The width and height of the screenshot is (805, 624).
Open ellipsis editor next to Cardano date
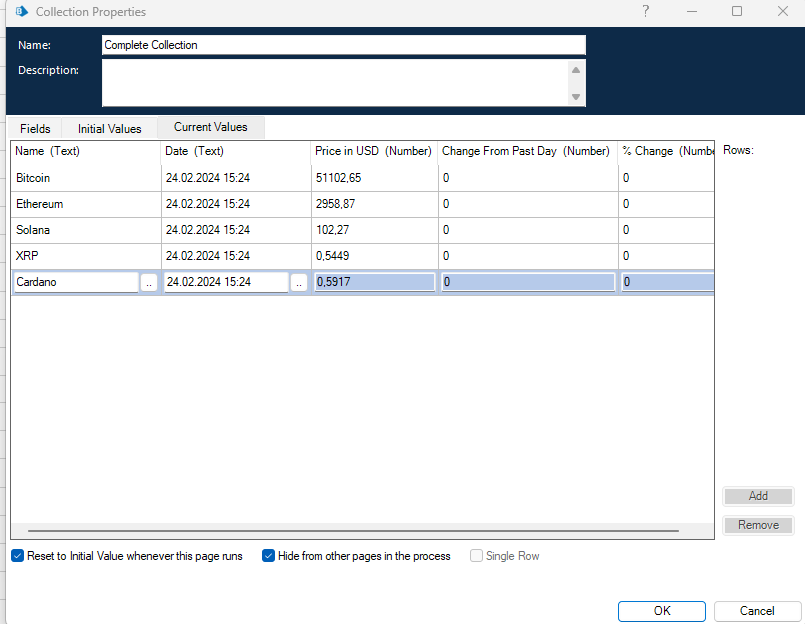point(299,283)
